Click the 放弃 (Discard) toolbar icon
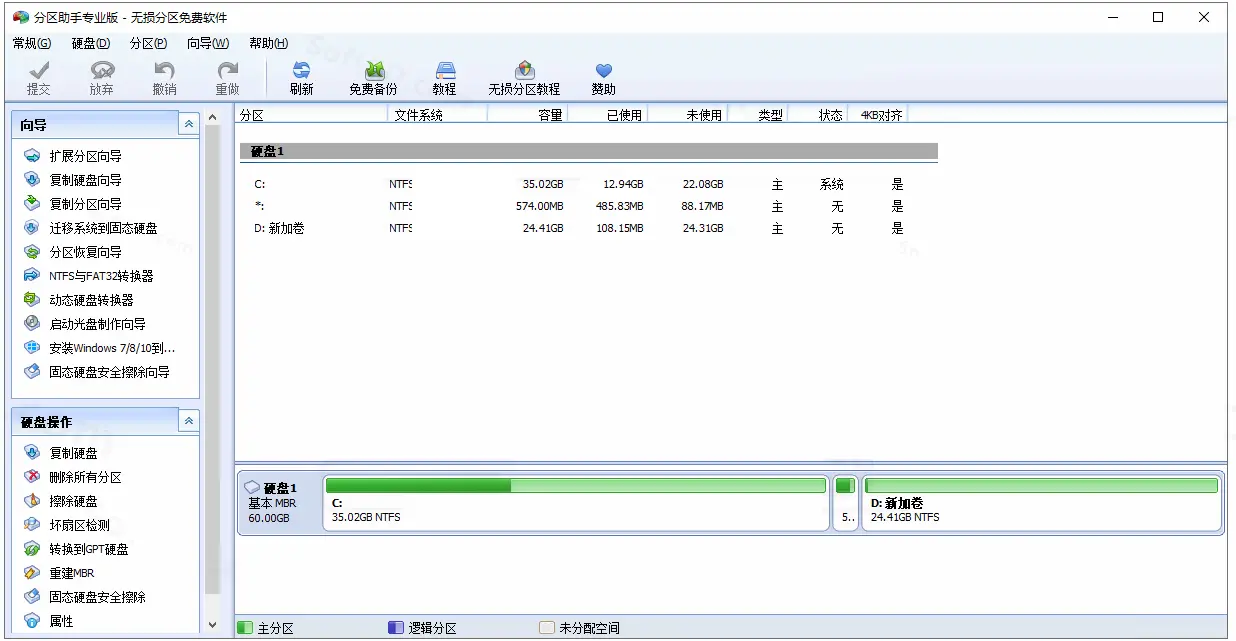 (100, 76)
